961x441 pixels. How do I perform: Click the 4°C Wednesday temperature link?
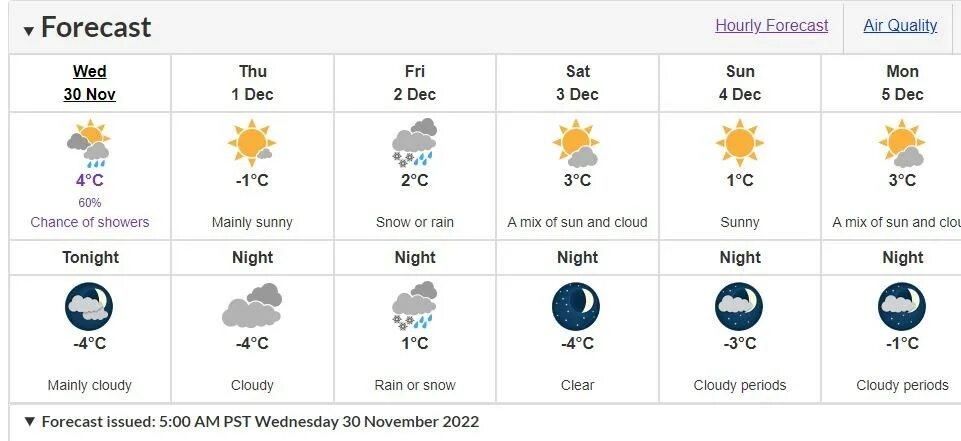[x=89, y=181]
